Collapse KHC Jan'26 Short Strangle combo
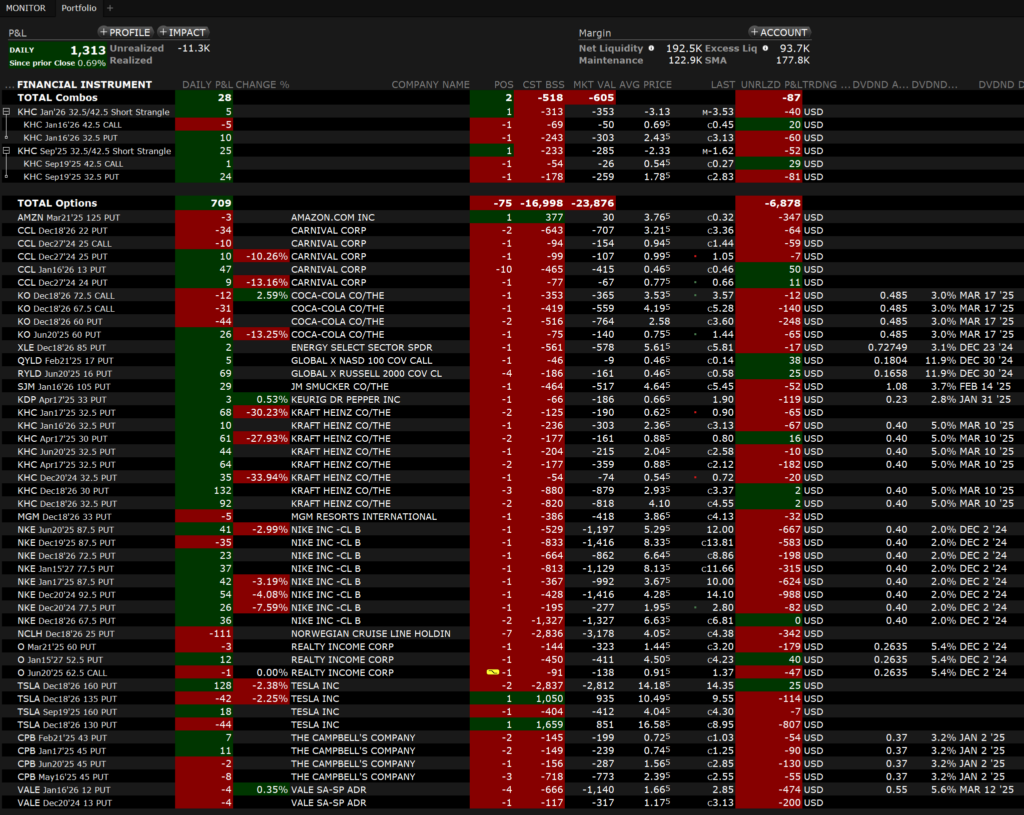Image resolution: width=1024 pixels, height=815 pixels. (7, 112)
